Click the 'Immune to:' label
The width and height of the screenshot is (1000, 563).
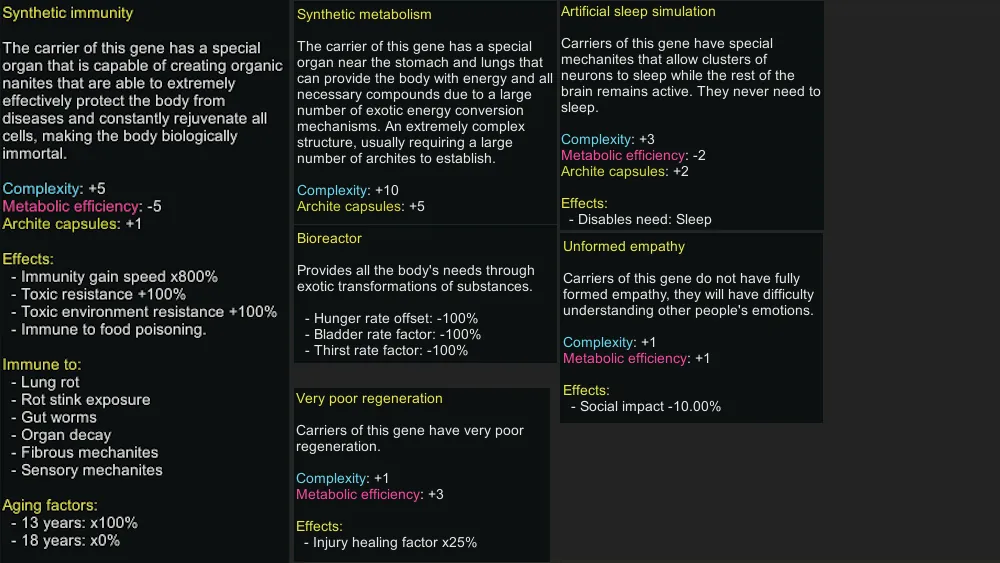pos(42,364)
